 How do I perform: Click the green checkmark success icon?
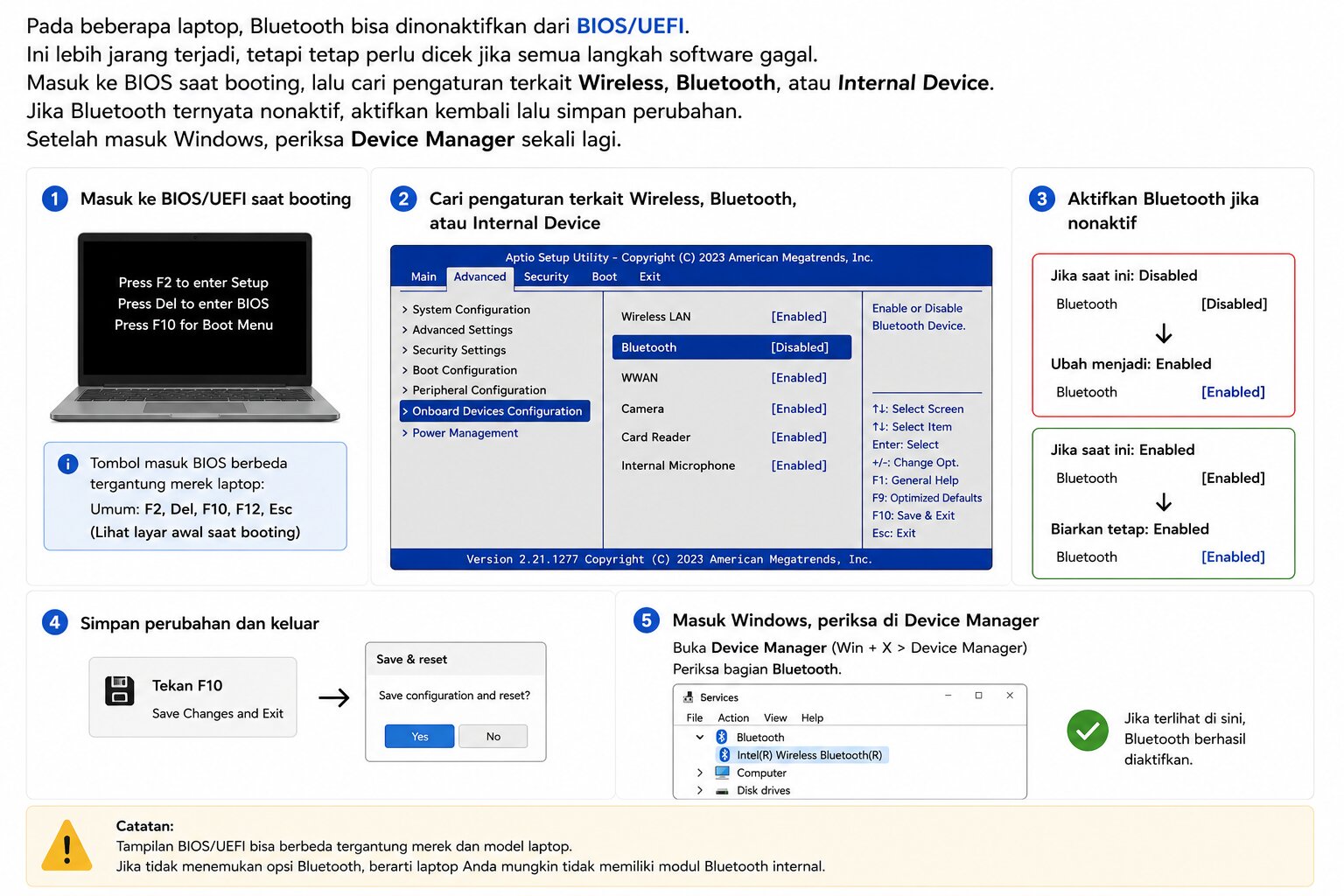click(x=1088, y=731)
